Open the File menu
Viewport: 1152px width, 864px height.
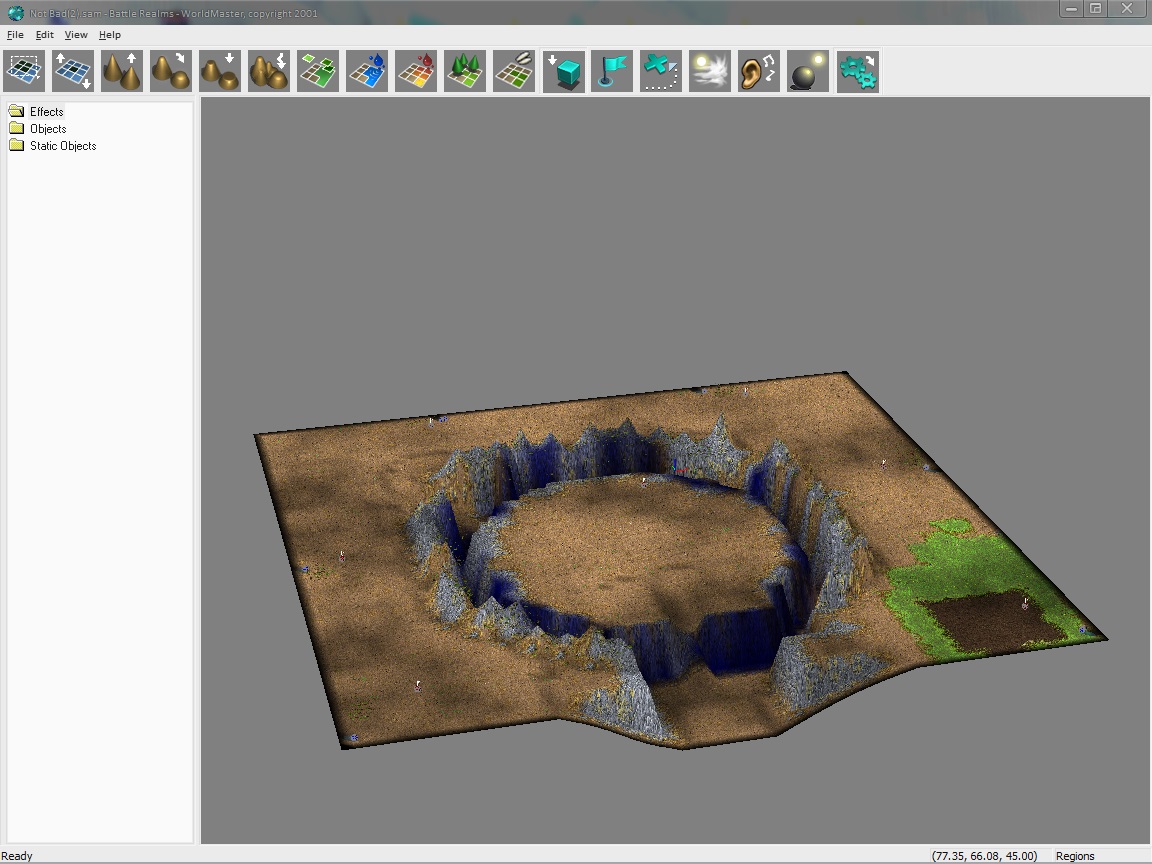click(x=15, y=35)
